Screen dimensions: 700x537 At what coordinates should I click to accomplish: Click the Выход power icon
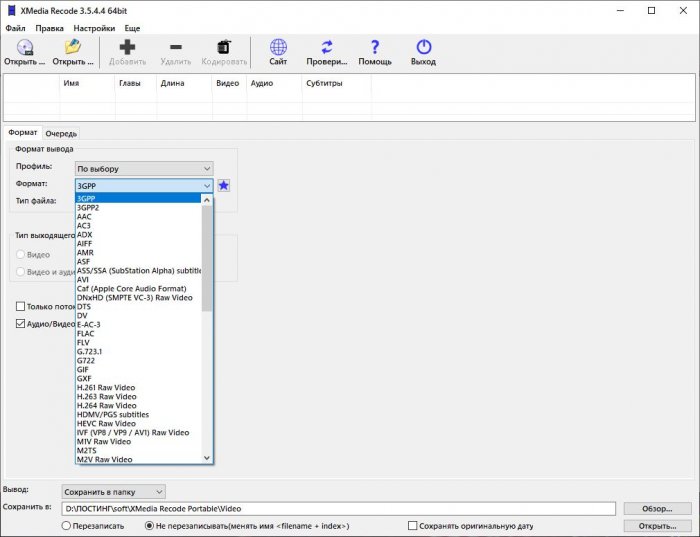[x=424, y=47]
